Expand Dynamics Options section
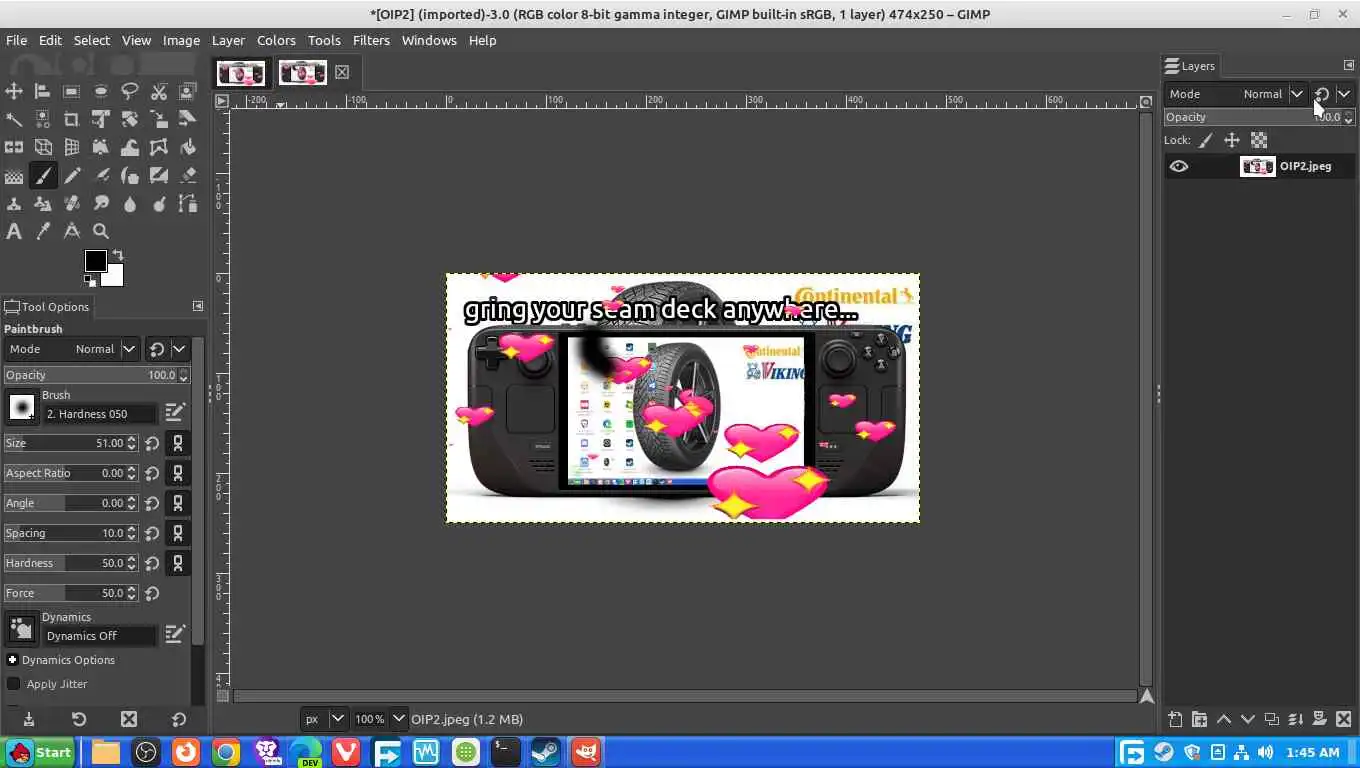 pos(13,660)
